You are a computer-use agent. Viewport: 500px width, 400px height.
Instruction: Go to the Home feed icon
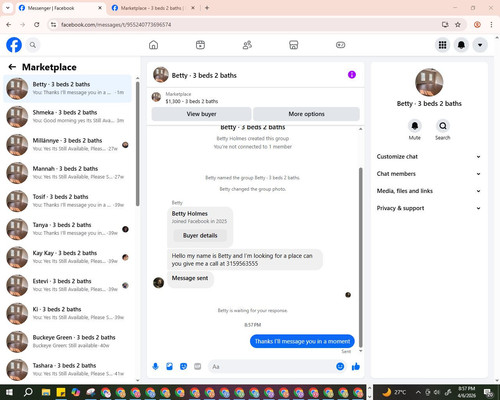tap(153, 45)
